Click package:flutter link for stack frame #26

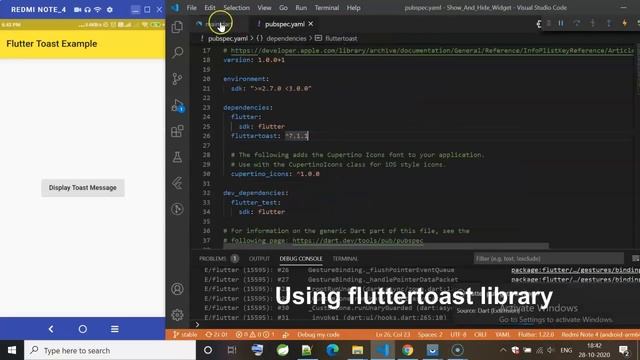coord(576,270)
